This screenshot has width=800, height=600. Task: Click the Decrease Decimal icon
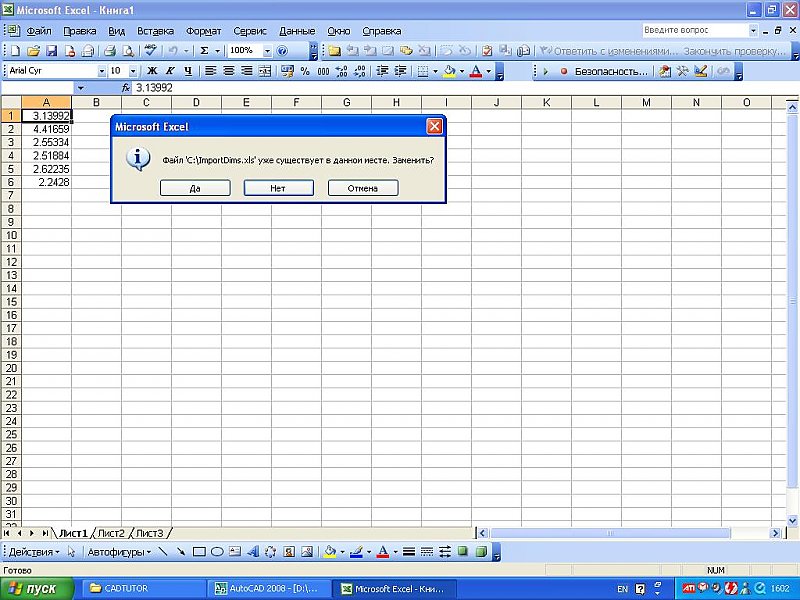(x=360, y=71)
